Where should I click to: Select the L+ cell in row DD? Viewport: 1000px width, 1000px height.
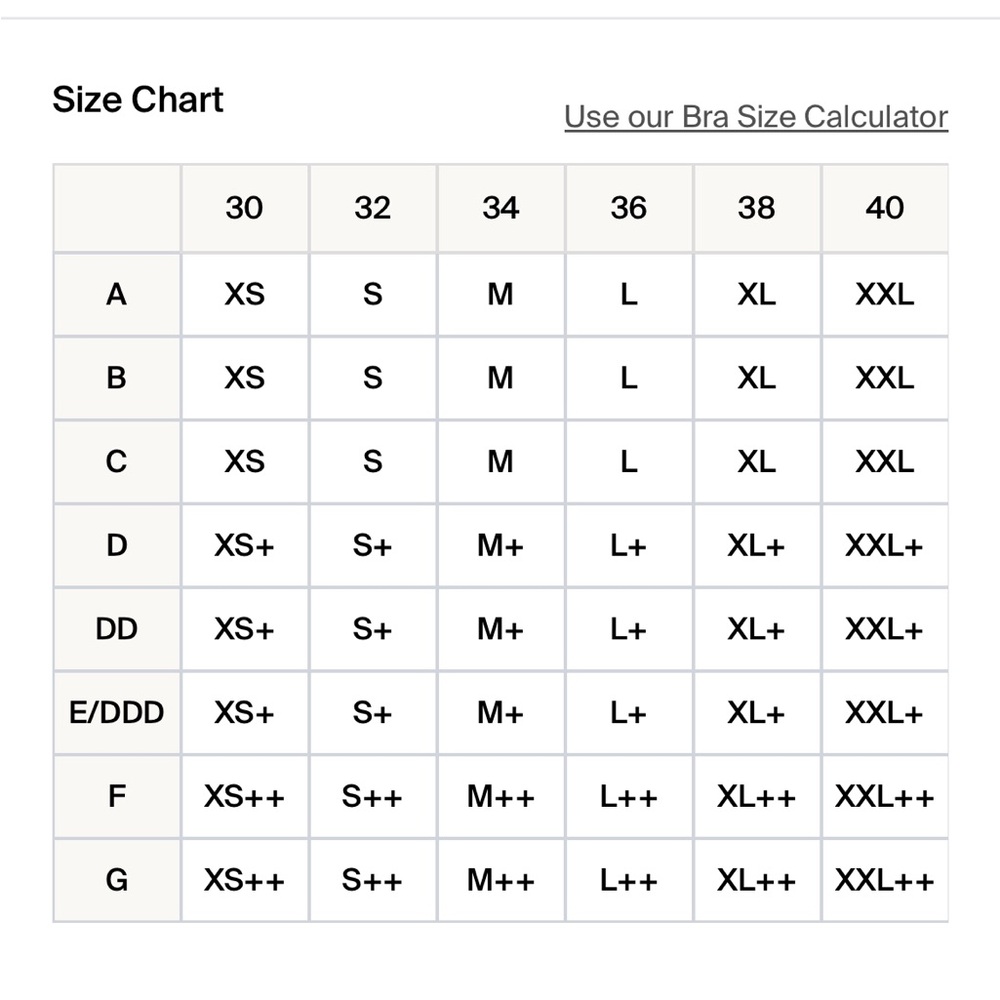tap(629, 629)
